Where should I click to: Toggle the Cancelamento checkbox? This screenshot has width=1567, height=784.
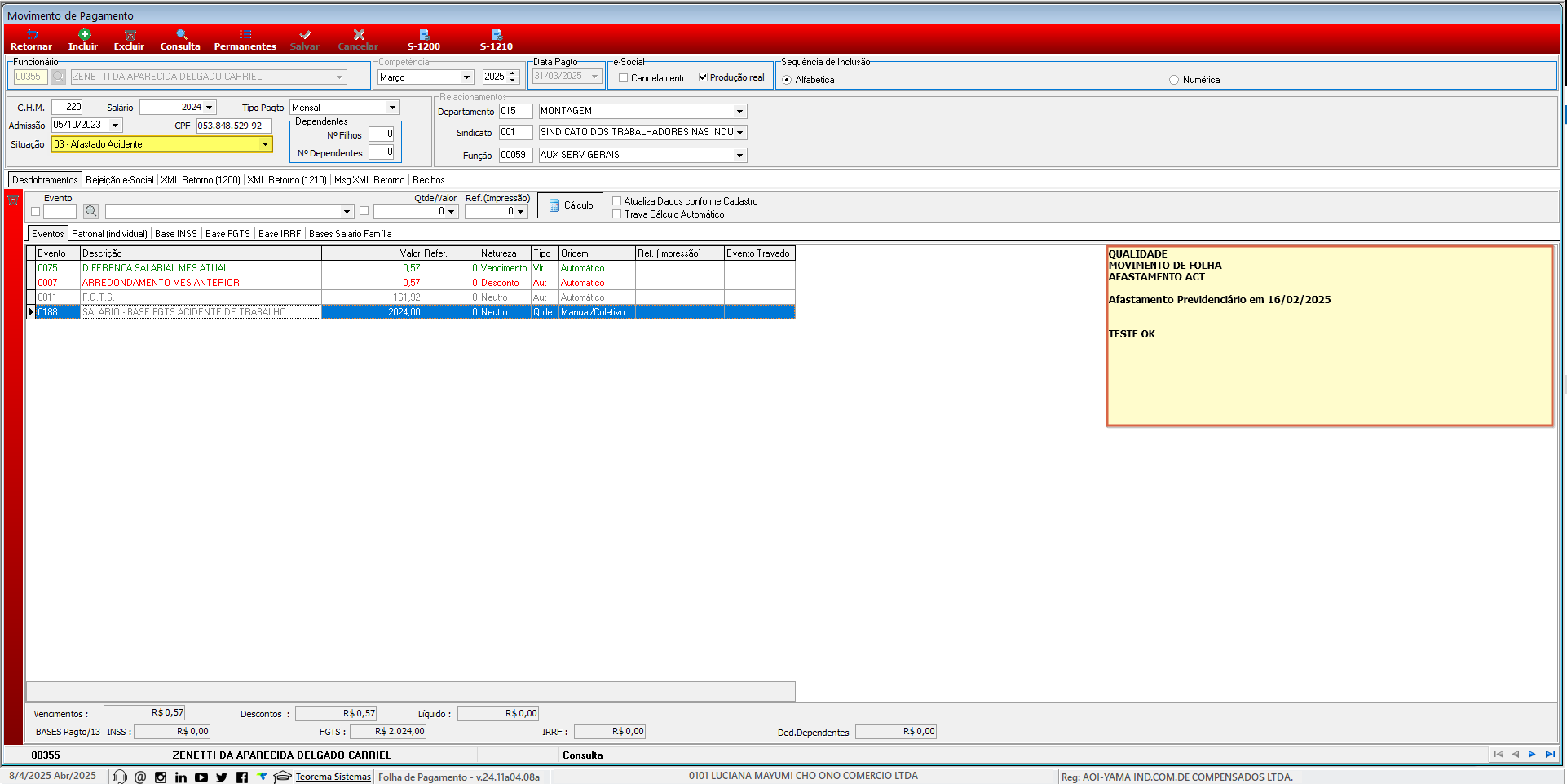[624, 78]
